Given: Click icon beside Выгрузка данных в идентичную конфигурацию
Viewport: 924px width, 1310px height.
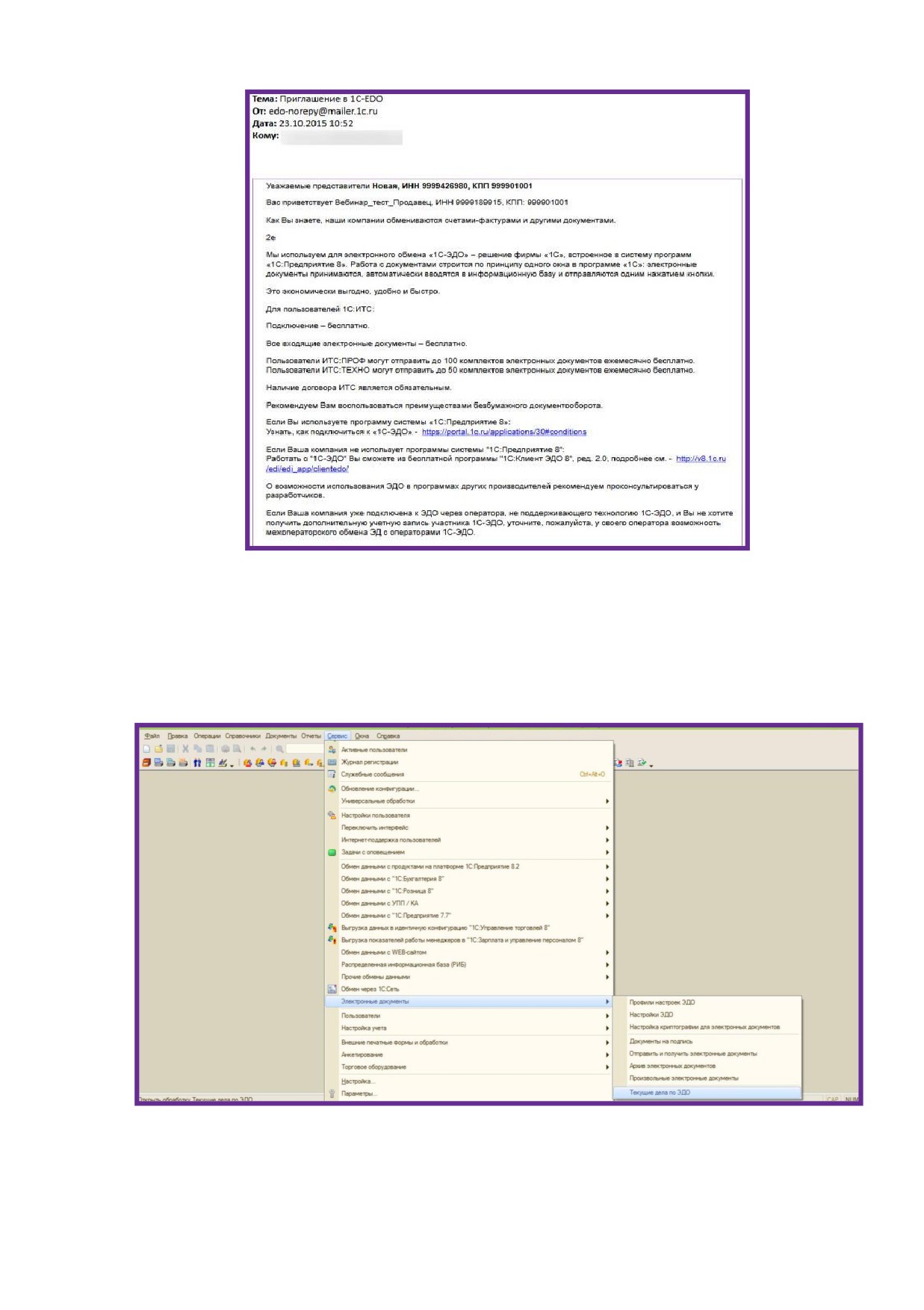Looking at the screenshot, I should click(x=332, y=928).
